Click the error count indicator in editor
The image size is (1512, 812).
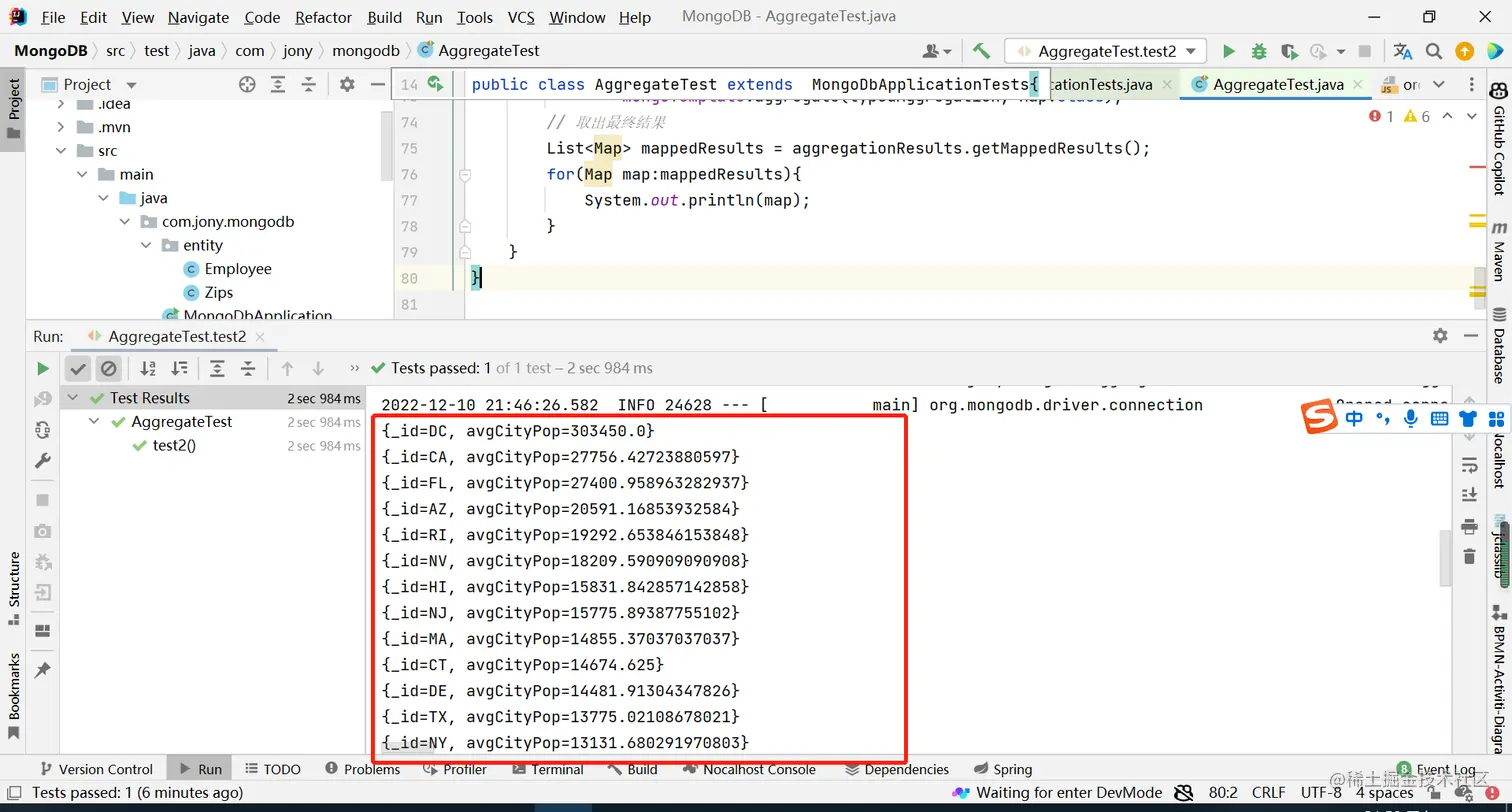1380,117
